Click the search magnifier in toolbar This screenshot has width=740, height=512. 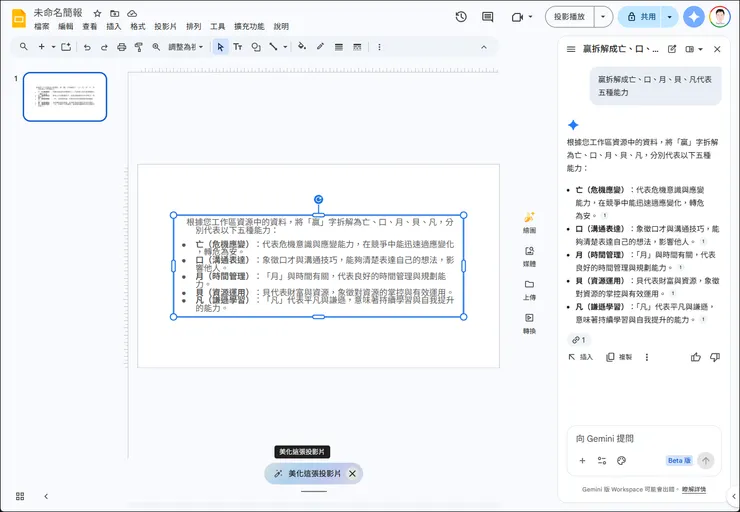tap(24, 47)
